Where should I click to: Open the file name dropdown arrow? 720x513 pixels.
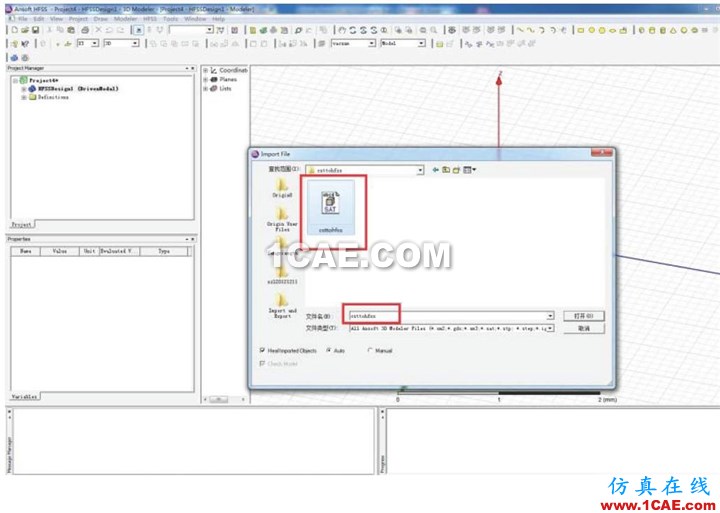pyautogui.click(x=550, y=316)
